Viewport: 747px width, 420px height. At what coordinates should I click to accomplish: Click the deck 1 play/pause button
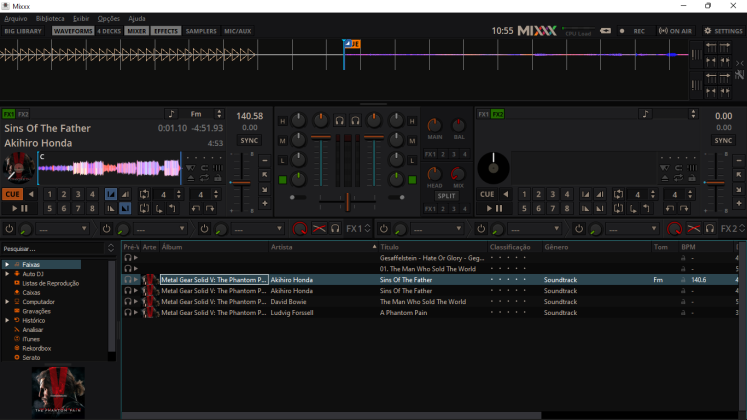pos(20,208)
